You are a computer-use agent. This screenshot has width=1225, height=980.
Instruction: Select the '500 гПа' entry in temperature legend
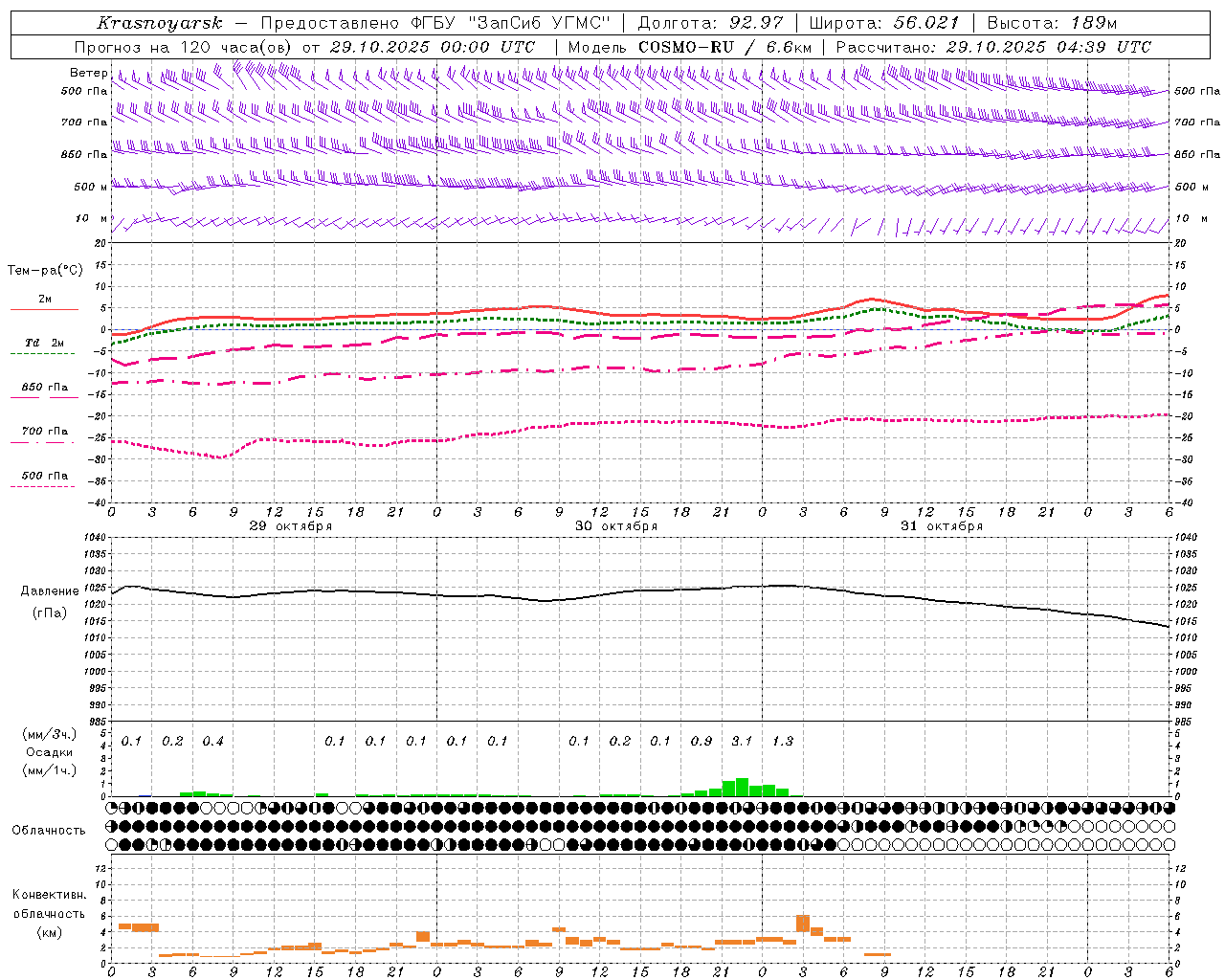pos(44,478)
